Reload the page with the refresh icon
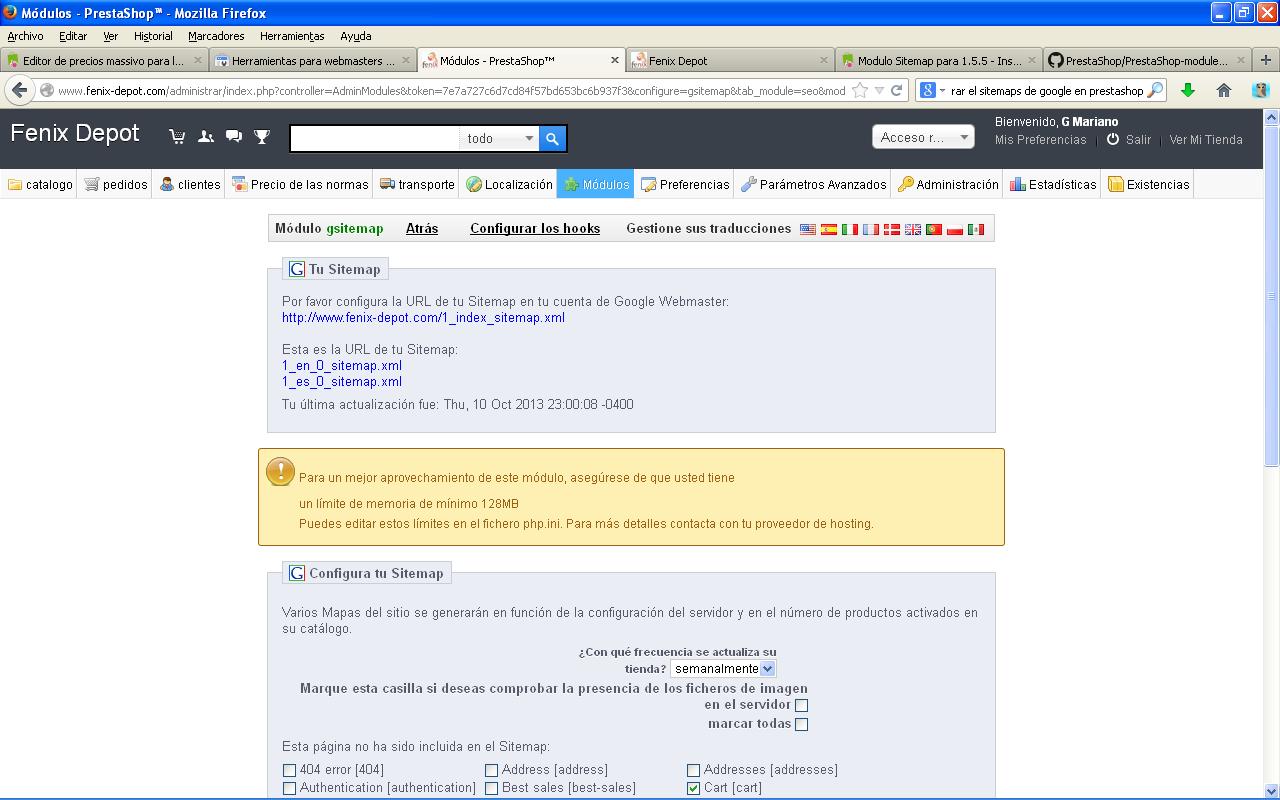The width and height of the screenshot is (1280, 800). pos(897,90)
